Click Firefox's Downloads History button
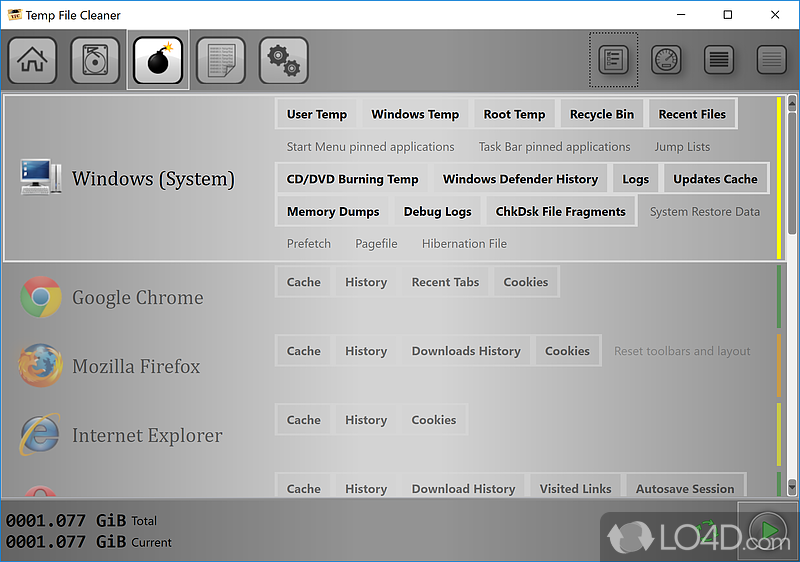This screenshot has height=562, width=800. click(x=466, y=351)
